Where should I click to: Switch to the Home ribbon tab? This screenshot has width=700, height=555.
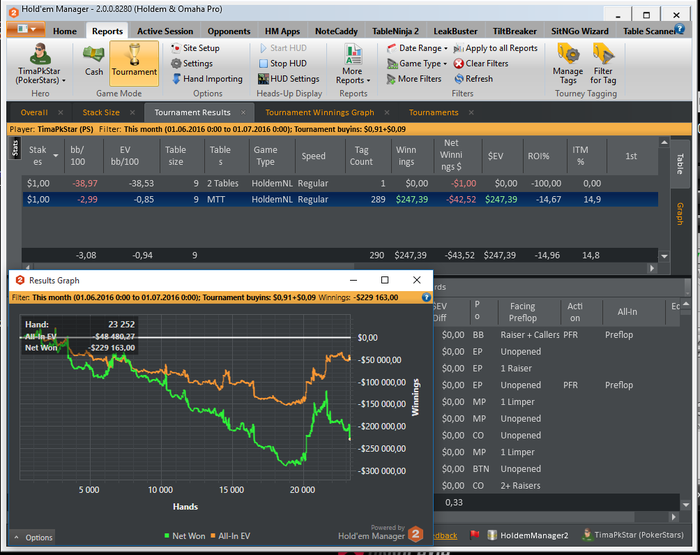(65, 31)
